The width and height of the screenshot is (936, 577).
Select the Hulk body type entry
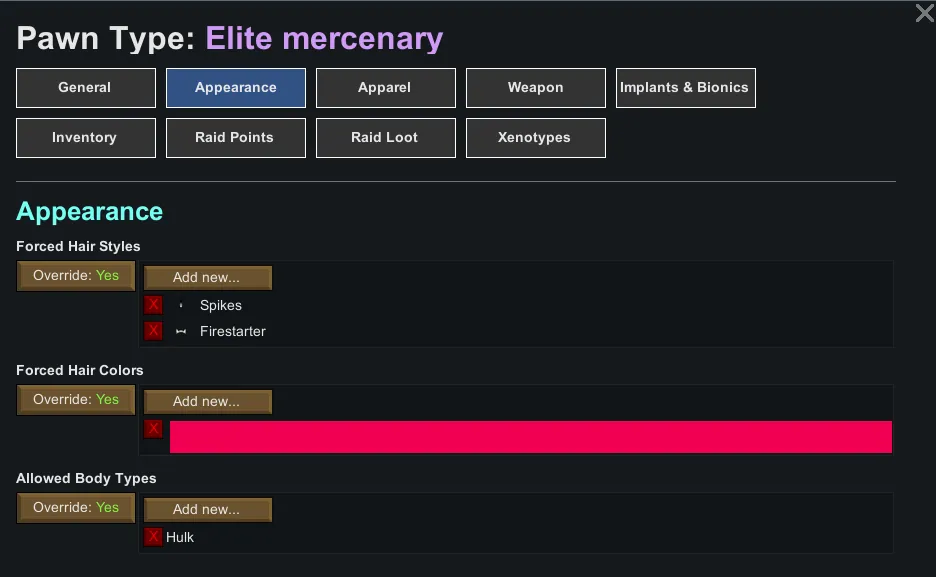[180, 537]
